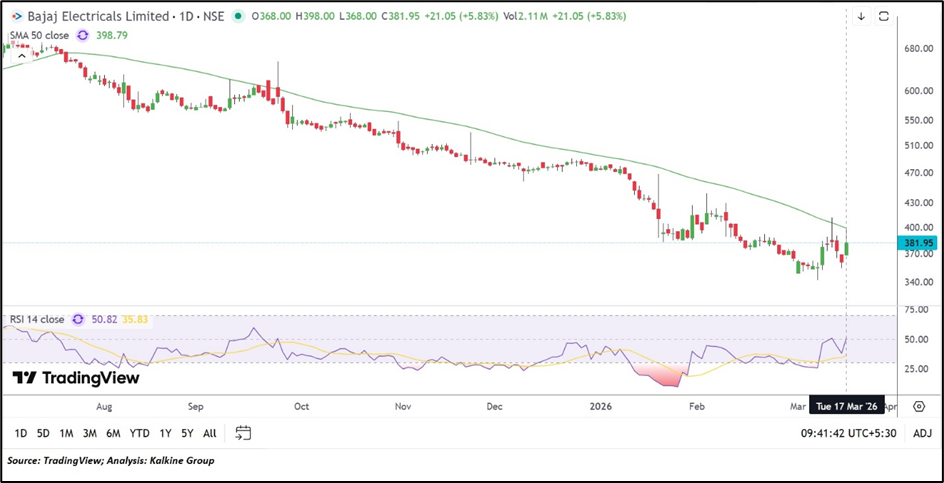The image size is (944, 483).
Task: Click the TradingView logo
Action: [x=76, y=378]
